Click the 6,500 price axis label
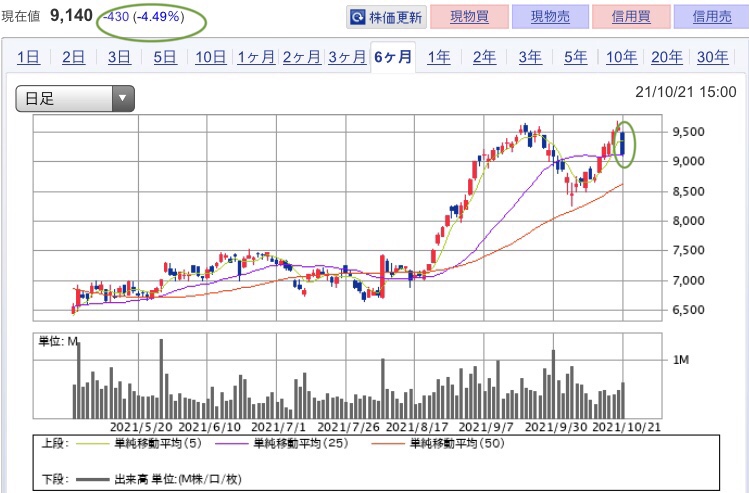 (688, 310)
